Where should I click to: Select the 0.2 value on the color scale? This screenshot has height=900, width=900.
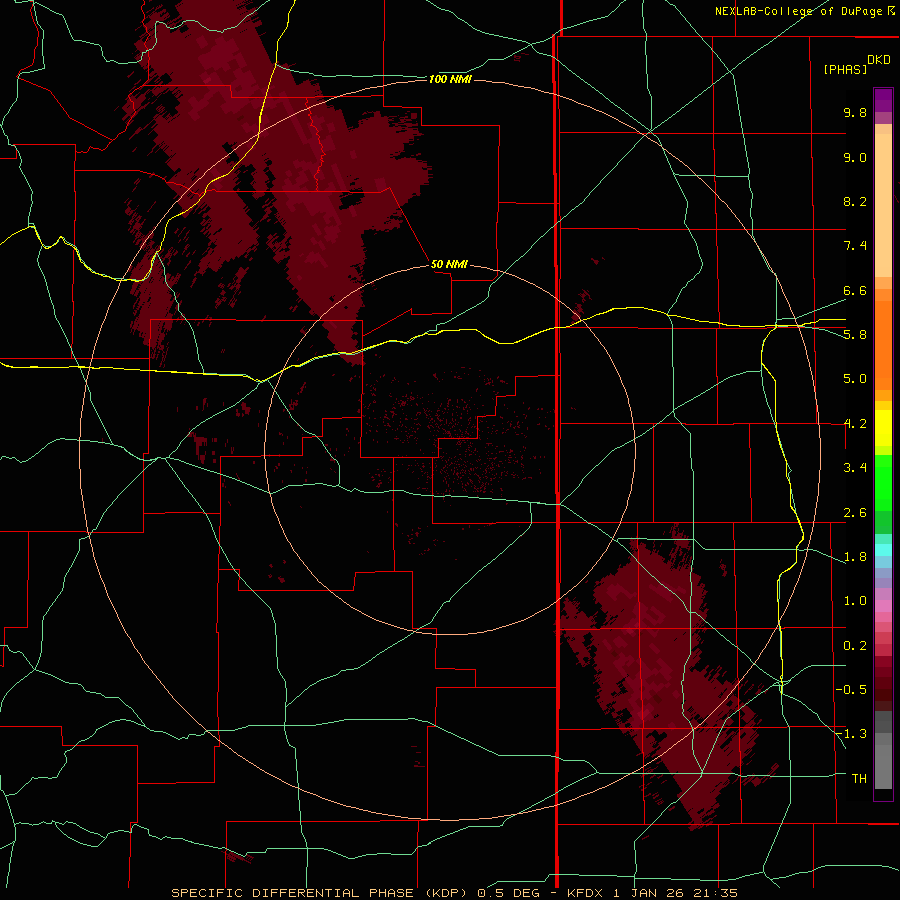click(x=855, y=646)
